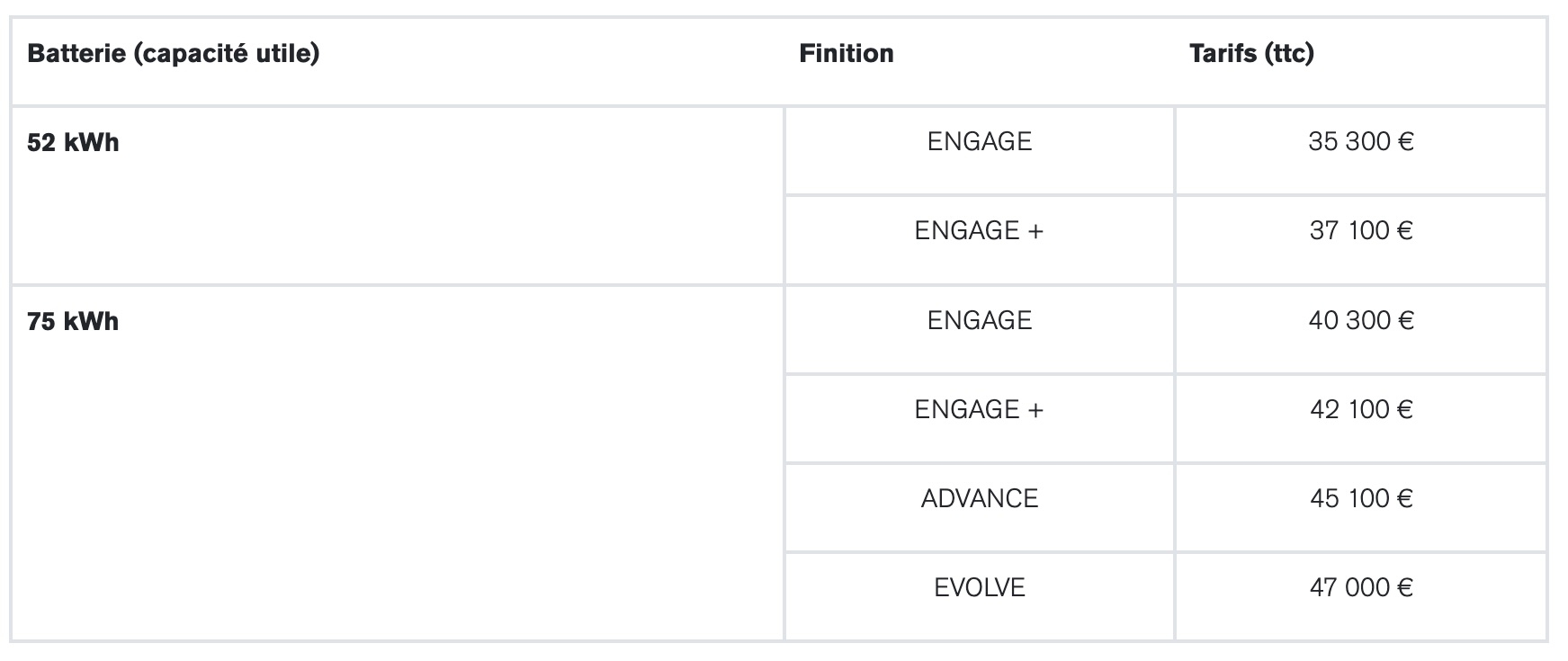Click the 42 100 € price
Image resolution: width=1568 pixels, height=661 pixels.
(1360, 410)
